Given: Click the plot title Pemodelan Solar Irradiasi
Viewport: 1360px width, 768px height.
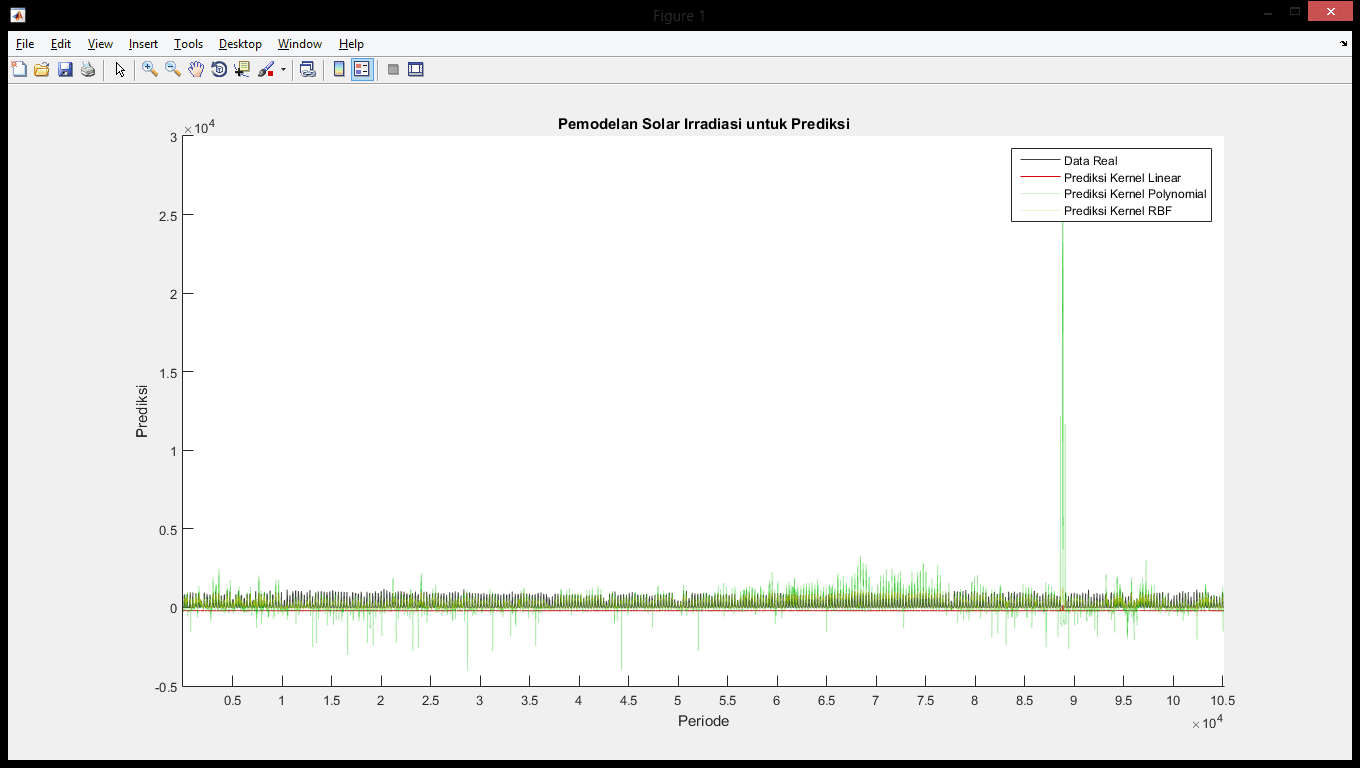Looking at the screenshot, I should (703, 124).
